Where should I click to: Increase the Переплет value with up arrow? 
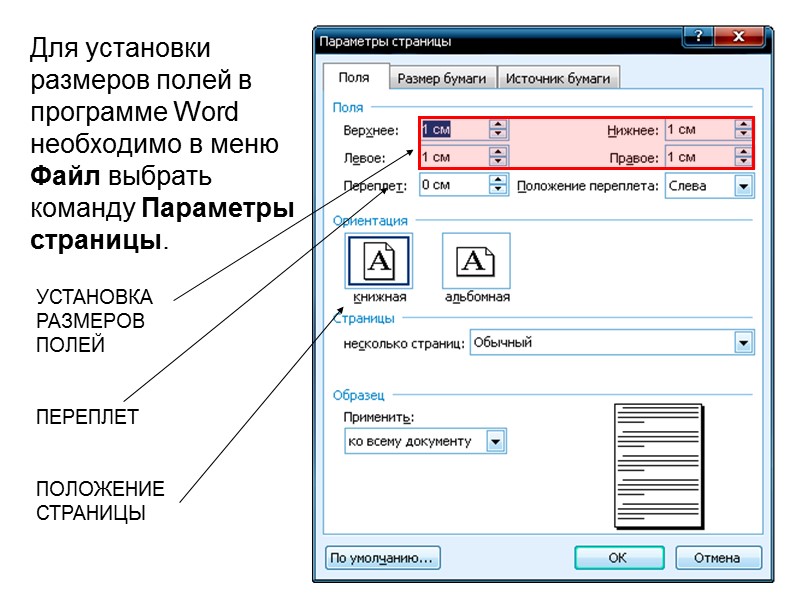pos(498,180)
